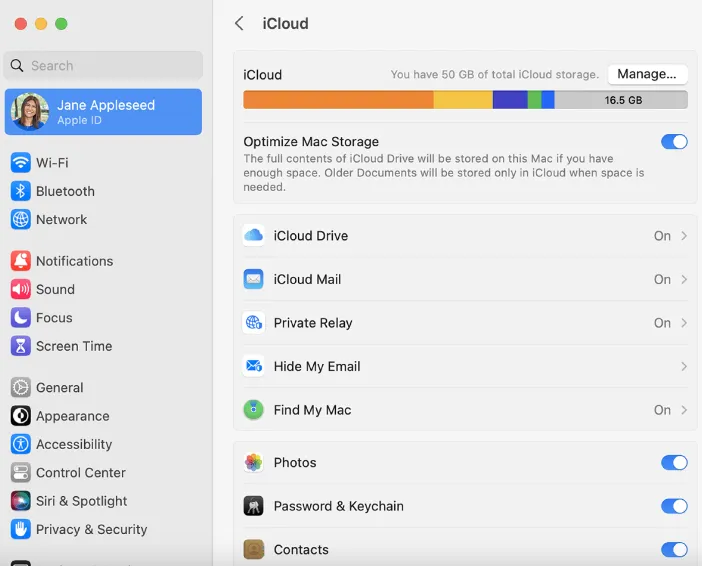The width and height of the screenshot is (702, 566).
Task: Click the Find My Mac row label
Action: (312, 410)
